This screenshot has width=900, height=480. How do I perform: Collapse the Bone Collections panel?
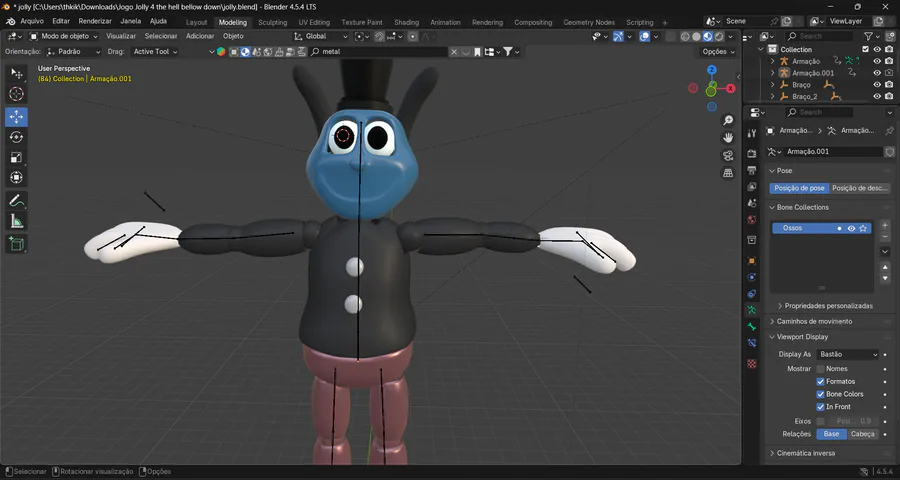802,207
